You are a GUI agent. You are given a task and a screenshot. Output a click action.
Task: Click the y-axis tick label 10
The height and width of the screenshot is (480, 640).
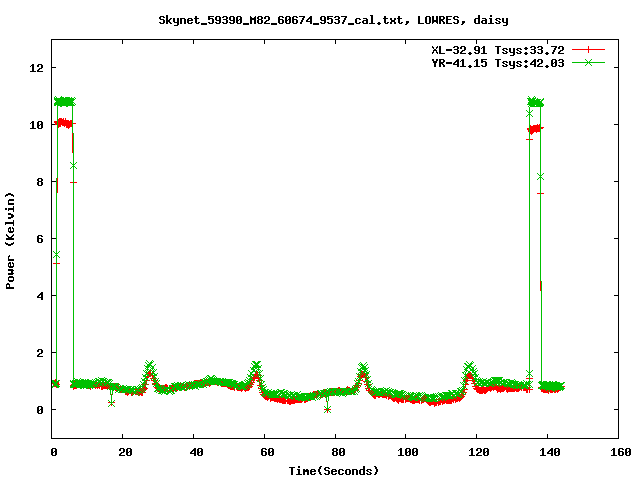pos(36,125)
